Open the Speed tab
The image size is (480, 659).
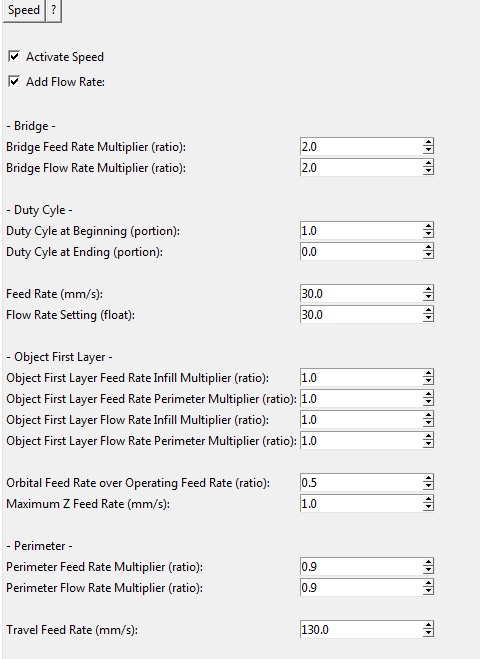(24, 10)
